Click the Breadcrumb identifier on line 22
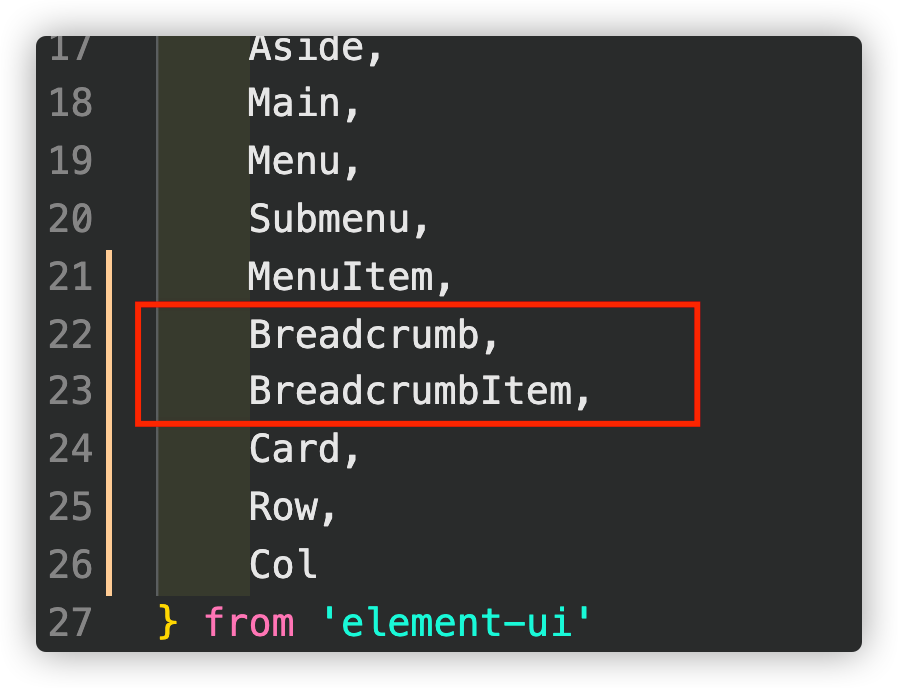The height and width of the screenshot is (688, 898). coord(364,334)
